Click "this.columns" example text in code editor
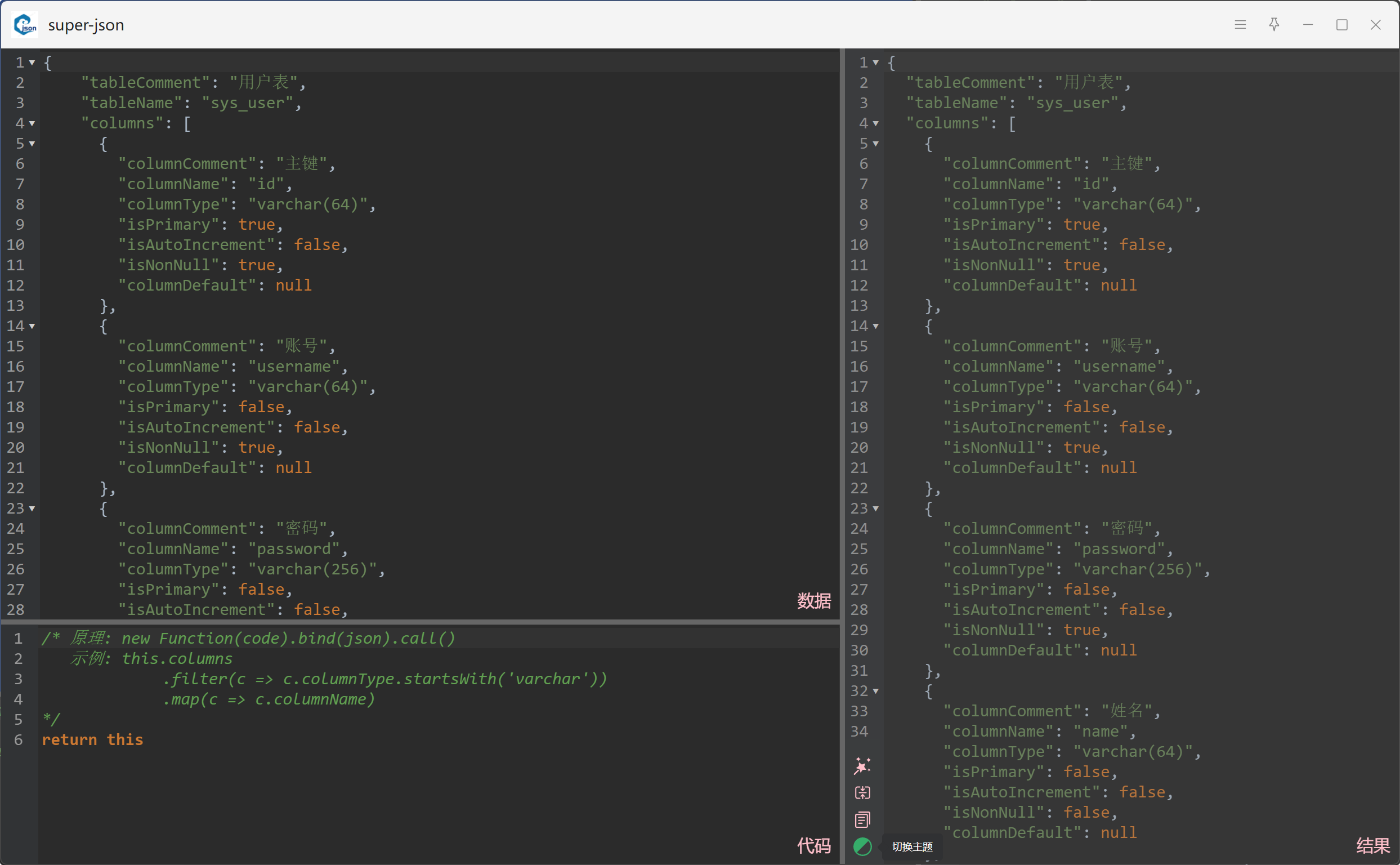The width and height of the screenshot is (1400, 865). (177, 658)
